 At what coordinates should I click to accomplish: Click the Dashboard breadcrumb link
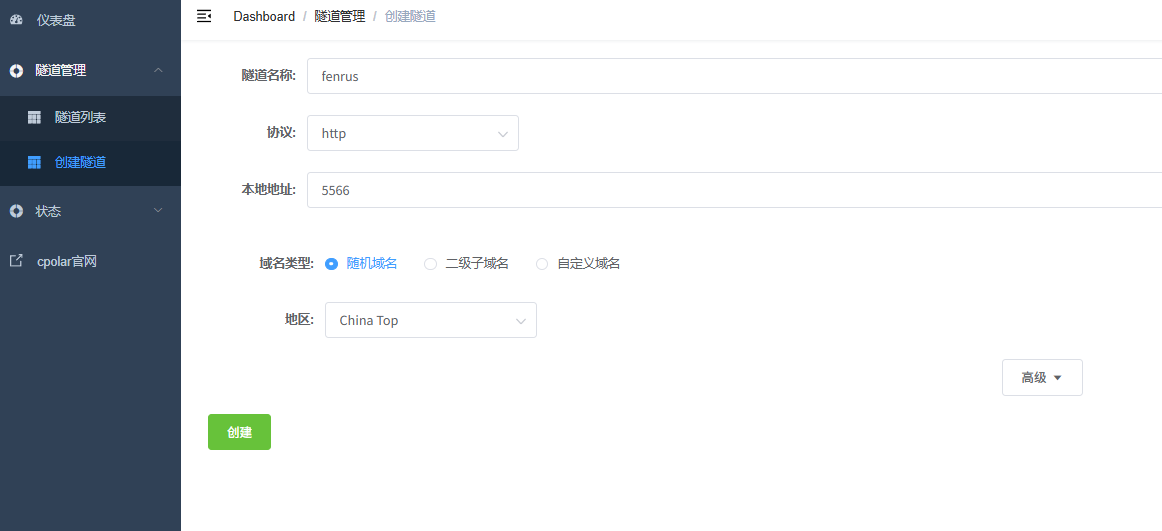[264, 16]
